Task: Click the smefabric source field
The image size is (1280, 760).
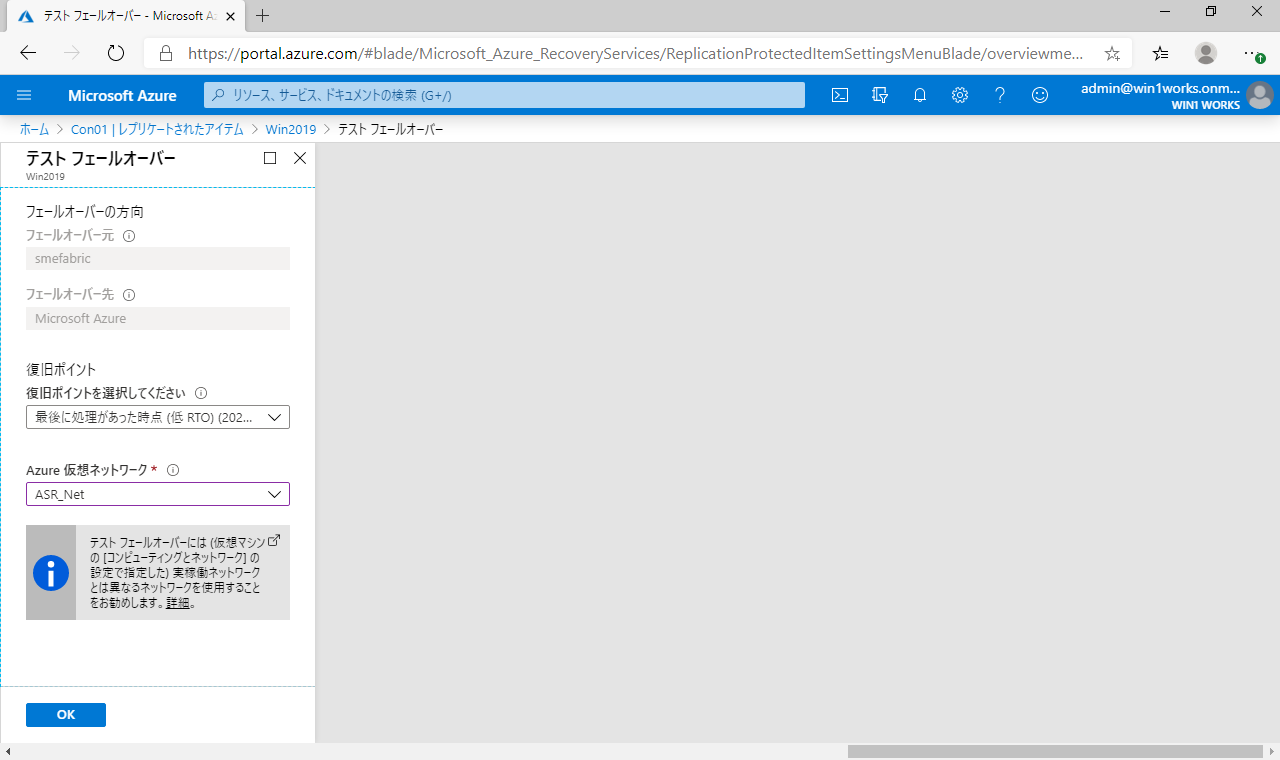Action: coord(158,258)
